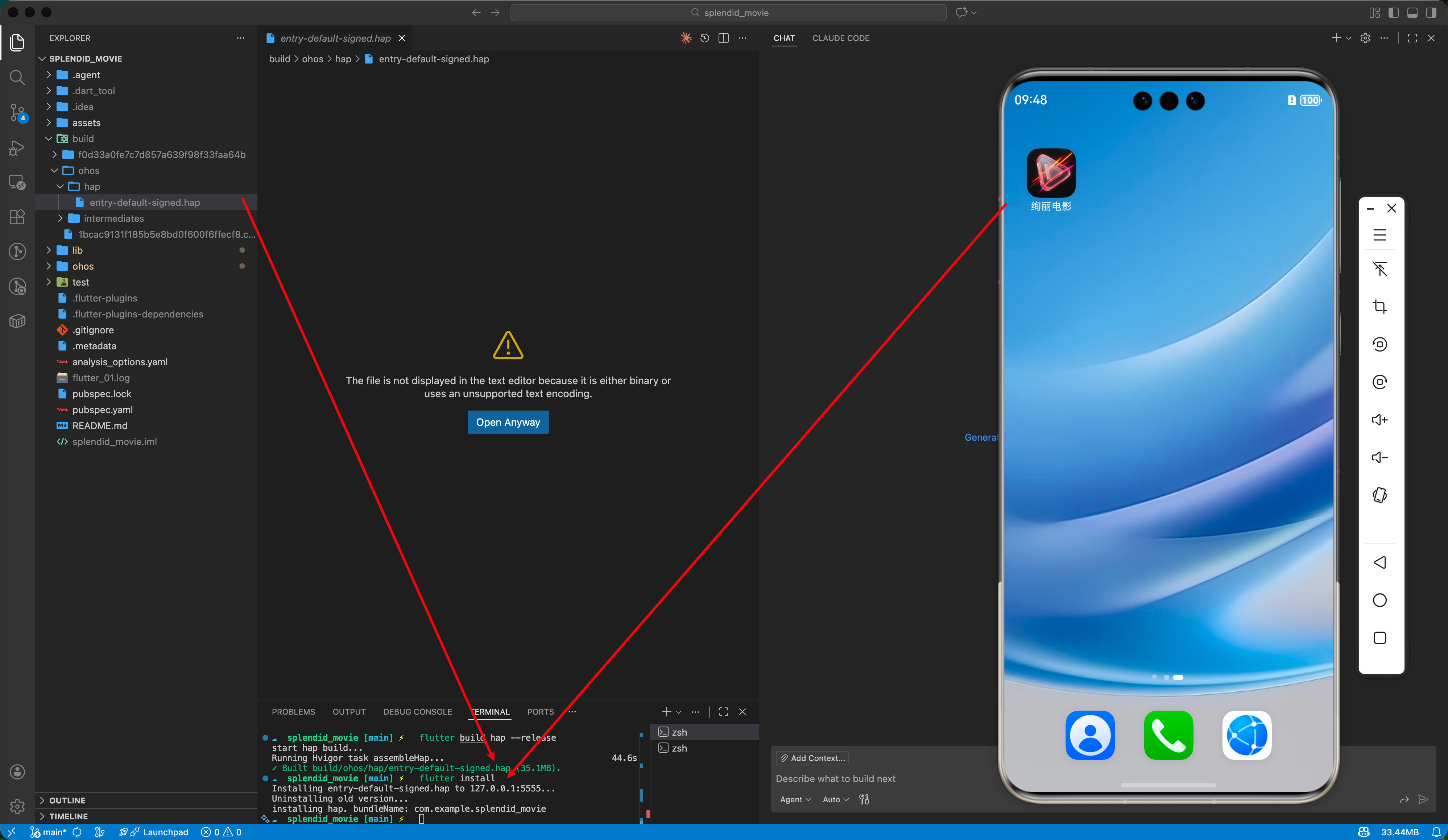Toggle the primary side bar layout button

(x=1393, y=13)
